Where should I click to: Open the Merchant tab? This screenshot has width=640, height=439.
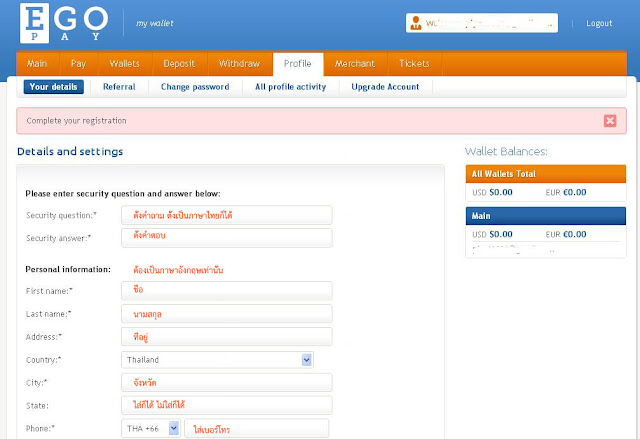pos(355,64)
